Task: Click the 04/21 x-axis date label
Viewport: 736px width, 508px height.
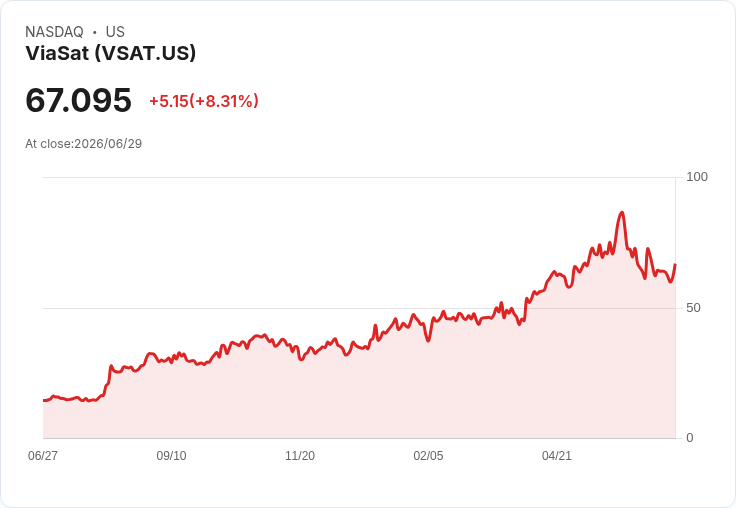Action: point(557,456)
